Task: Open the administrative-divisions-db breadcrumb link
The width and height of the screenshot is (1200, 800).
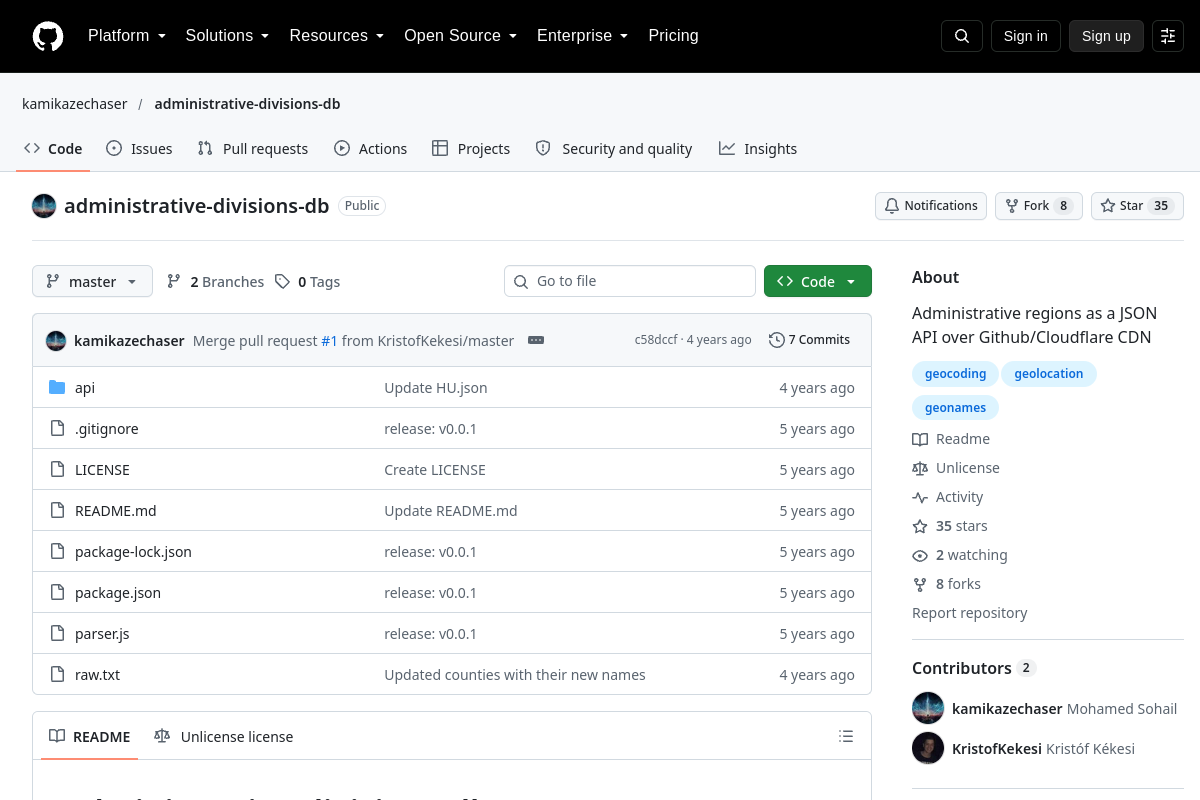Action: (247, 104)
